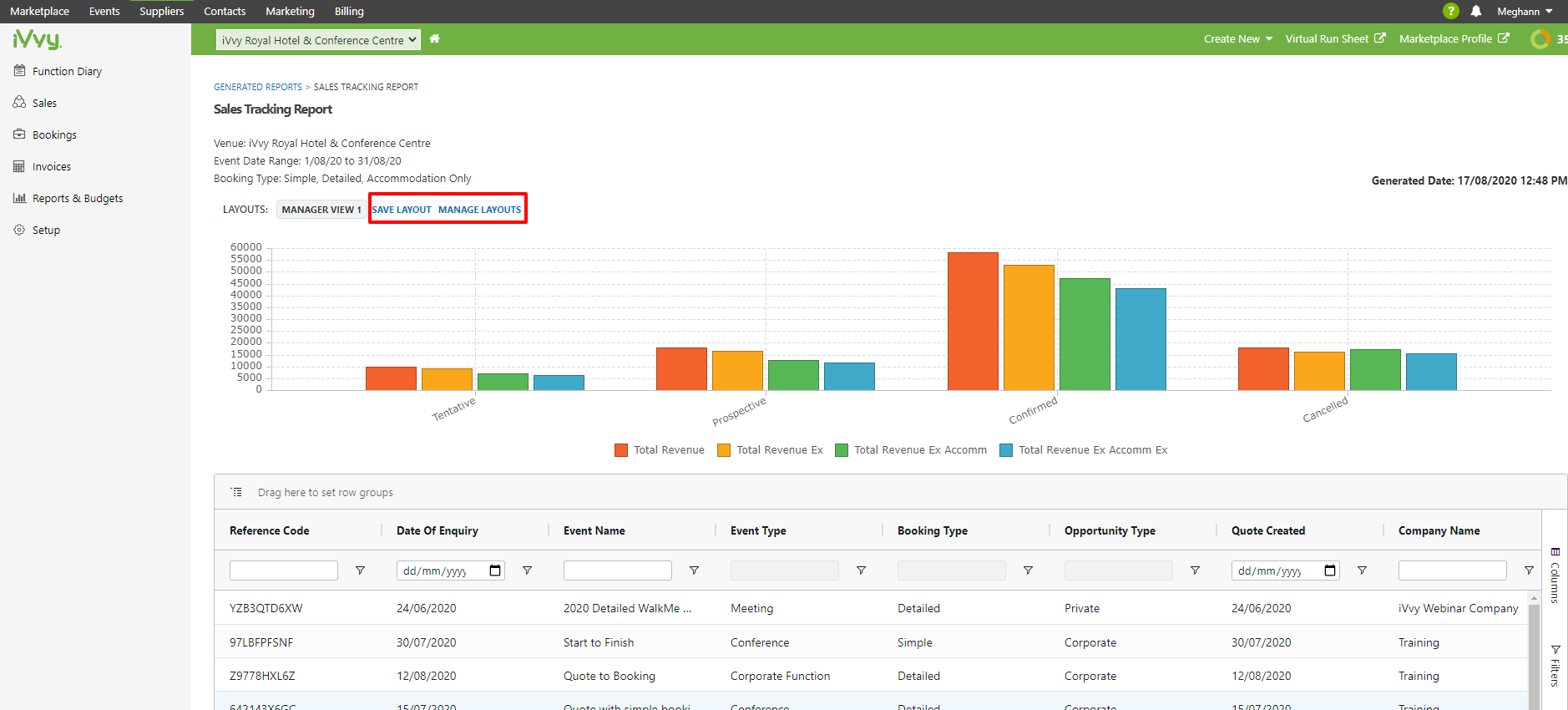Select the Start to Finish event cell
This screenshot has height=710, width=1568.
tap(599, 642)
